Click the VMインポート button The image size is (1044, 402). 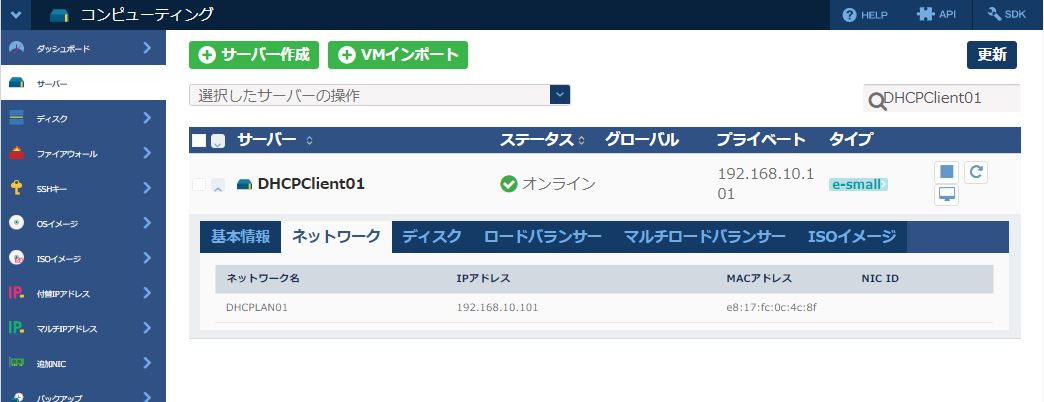click(397, 55)
